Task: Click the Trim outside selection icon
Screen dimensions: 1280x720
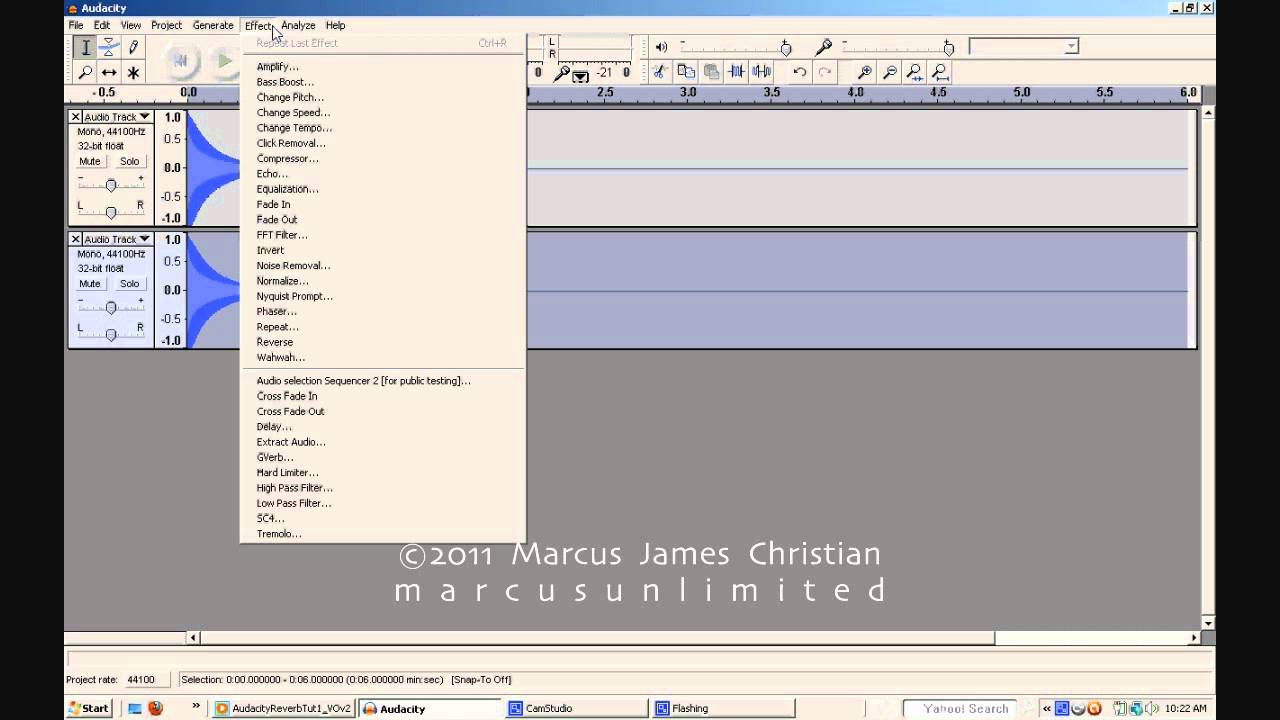Action: (736, 72)
